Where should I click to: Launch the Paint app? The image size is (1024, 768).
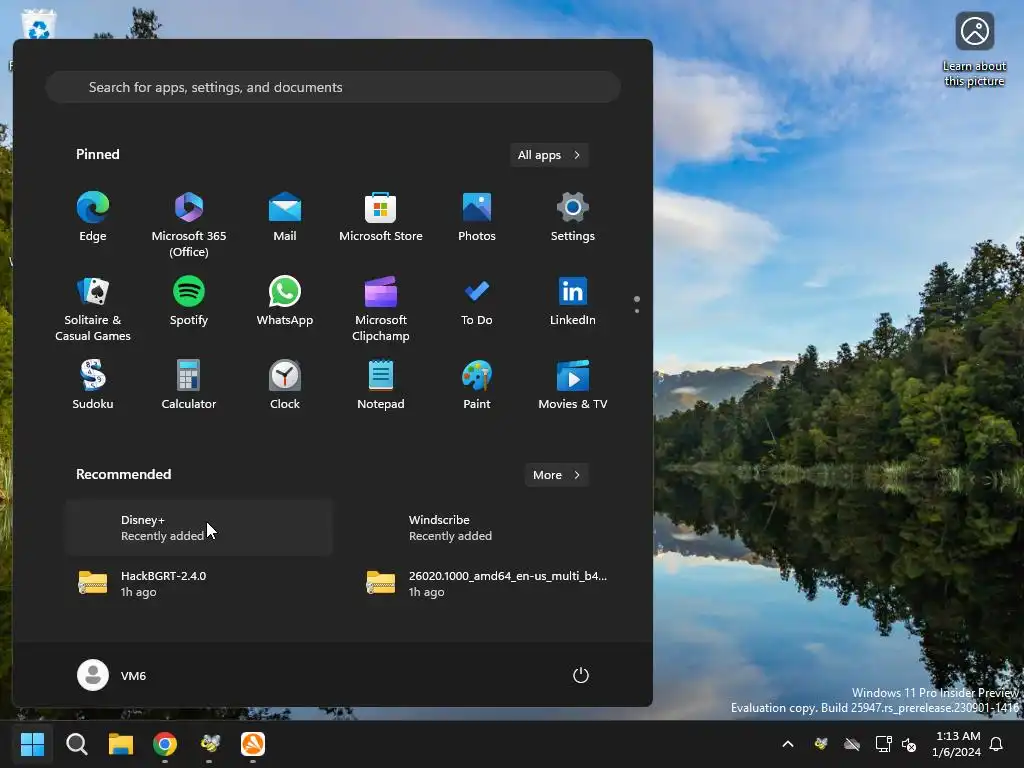[477, 385]
